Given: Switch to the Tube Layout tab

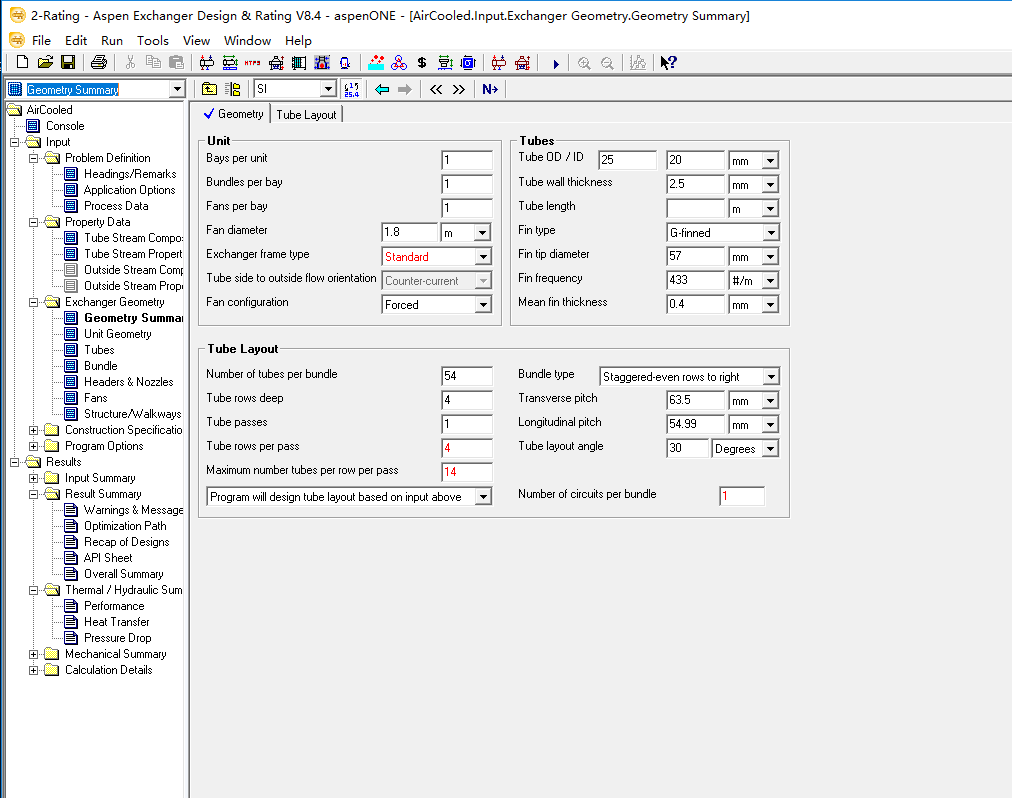Looking at the screenshot, I should click(x=306, y=115).
